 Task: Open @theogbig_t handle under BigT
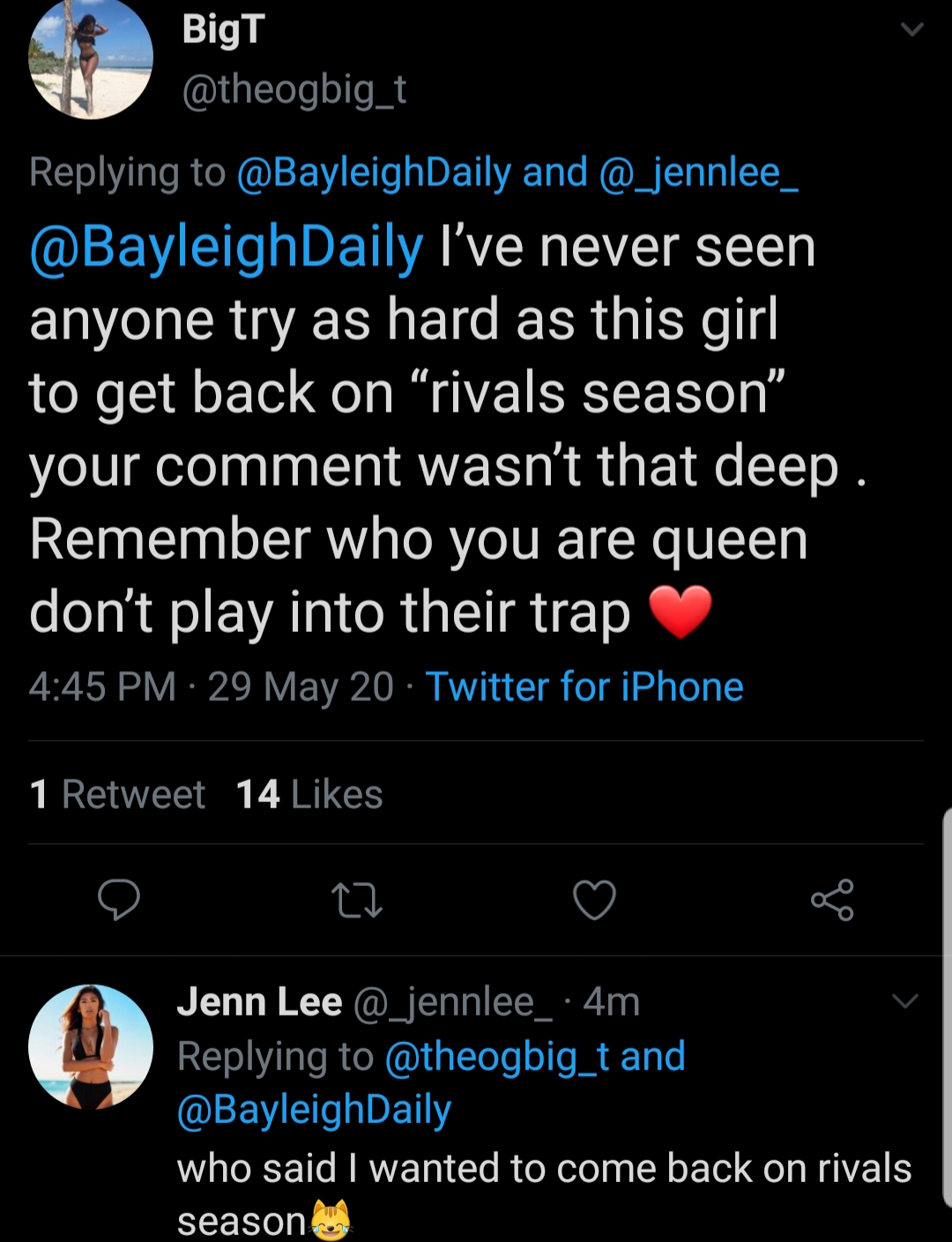pyautogui.click(x=294, y=89)
